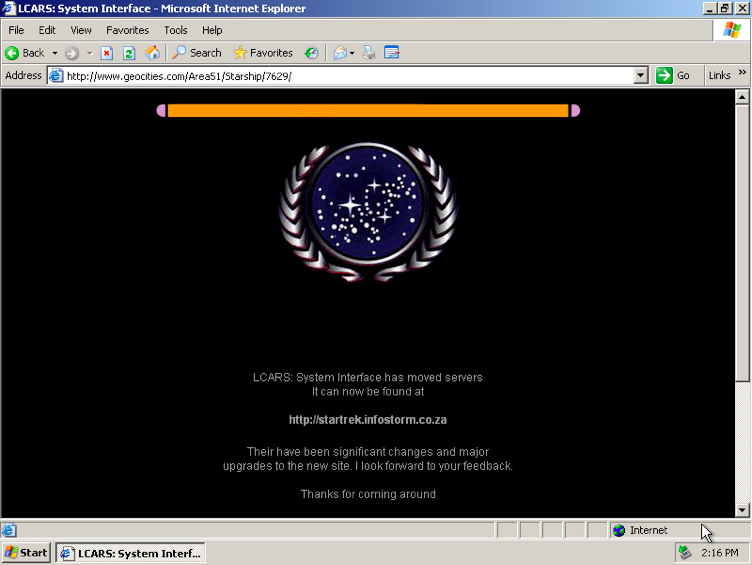Print the page with printer icon
The image size is (752, 565).
click(369, 53)
